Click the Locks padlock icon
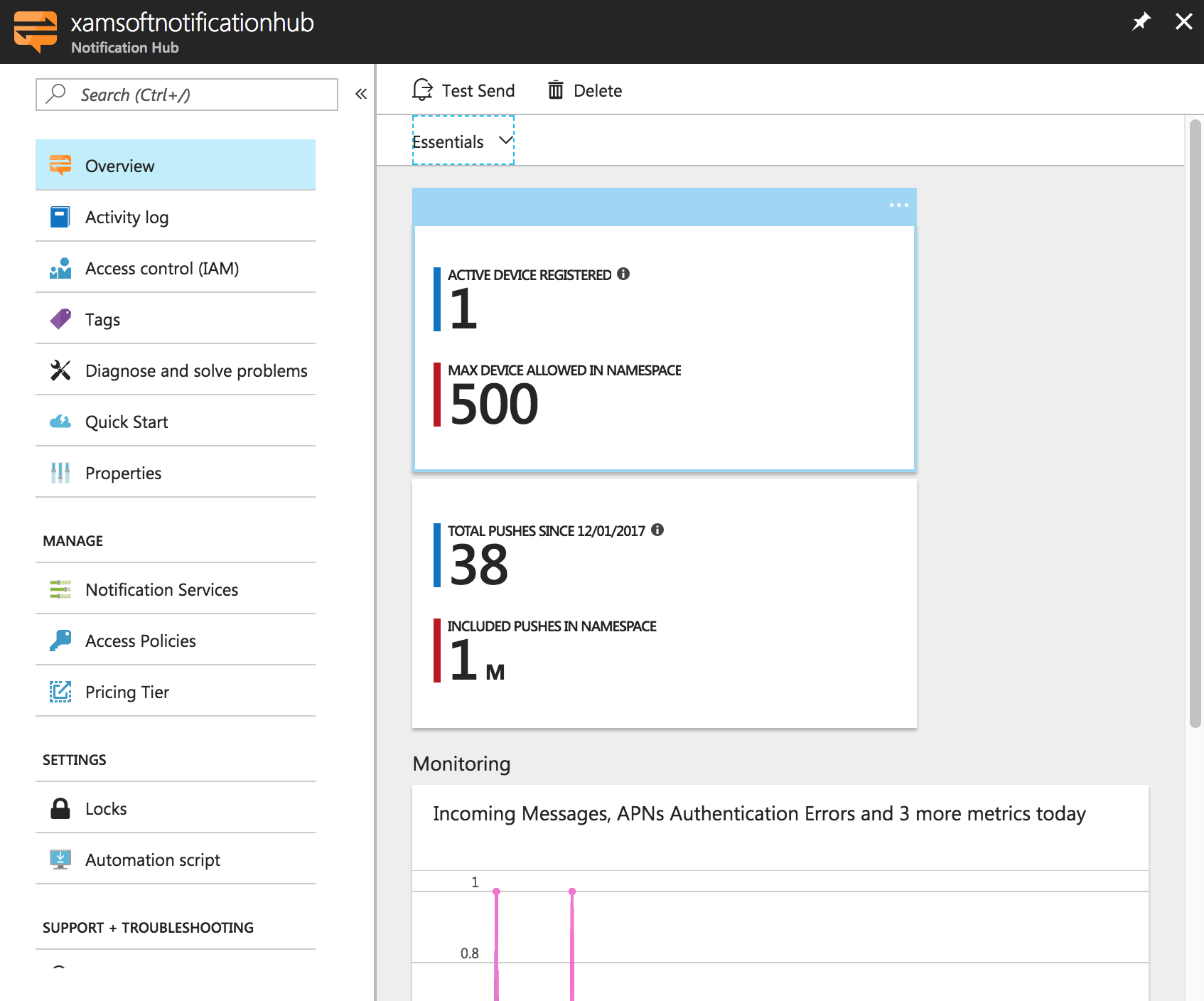 pyautogui.click(x=60, y=808)
